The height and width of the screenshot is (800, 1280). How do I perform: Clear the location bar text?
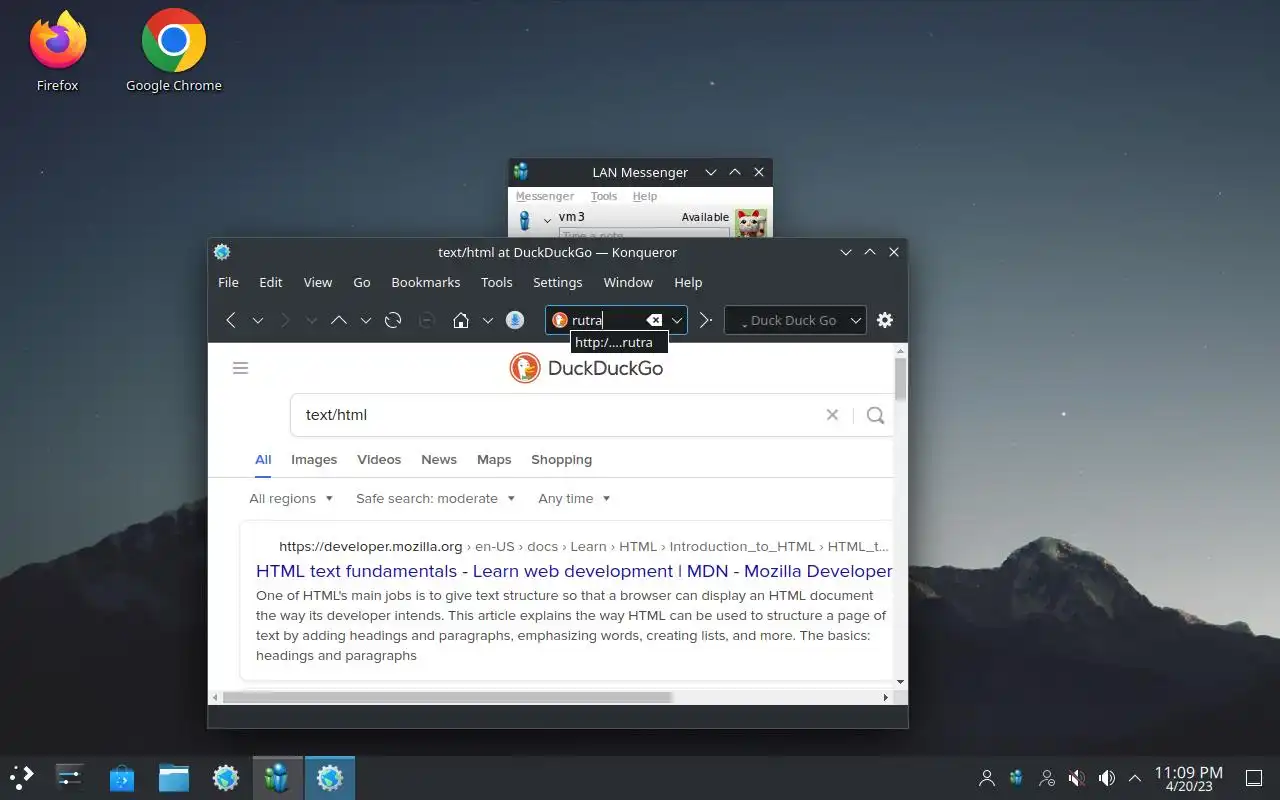click(654, 320)
